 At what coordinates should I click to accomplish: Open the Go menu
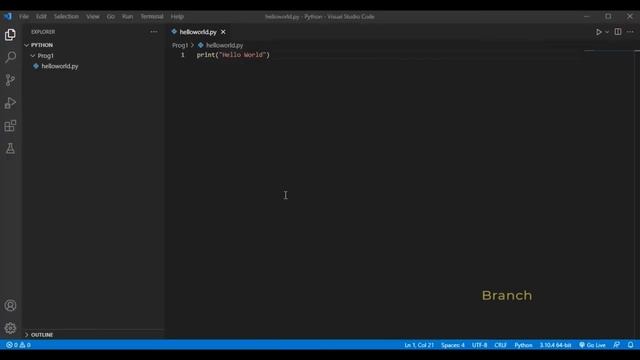click(x=111, y=17)
